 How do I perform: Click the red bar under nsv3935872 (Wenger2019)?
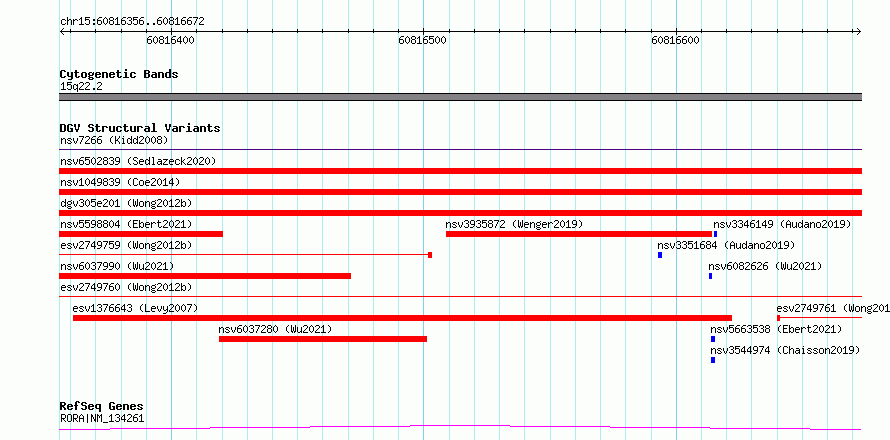click(579, 234)
